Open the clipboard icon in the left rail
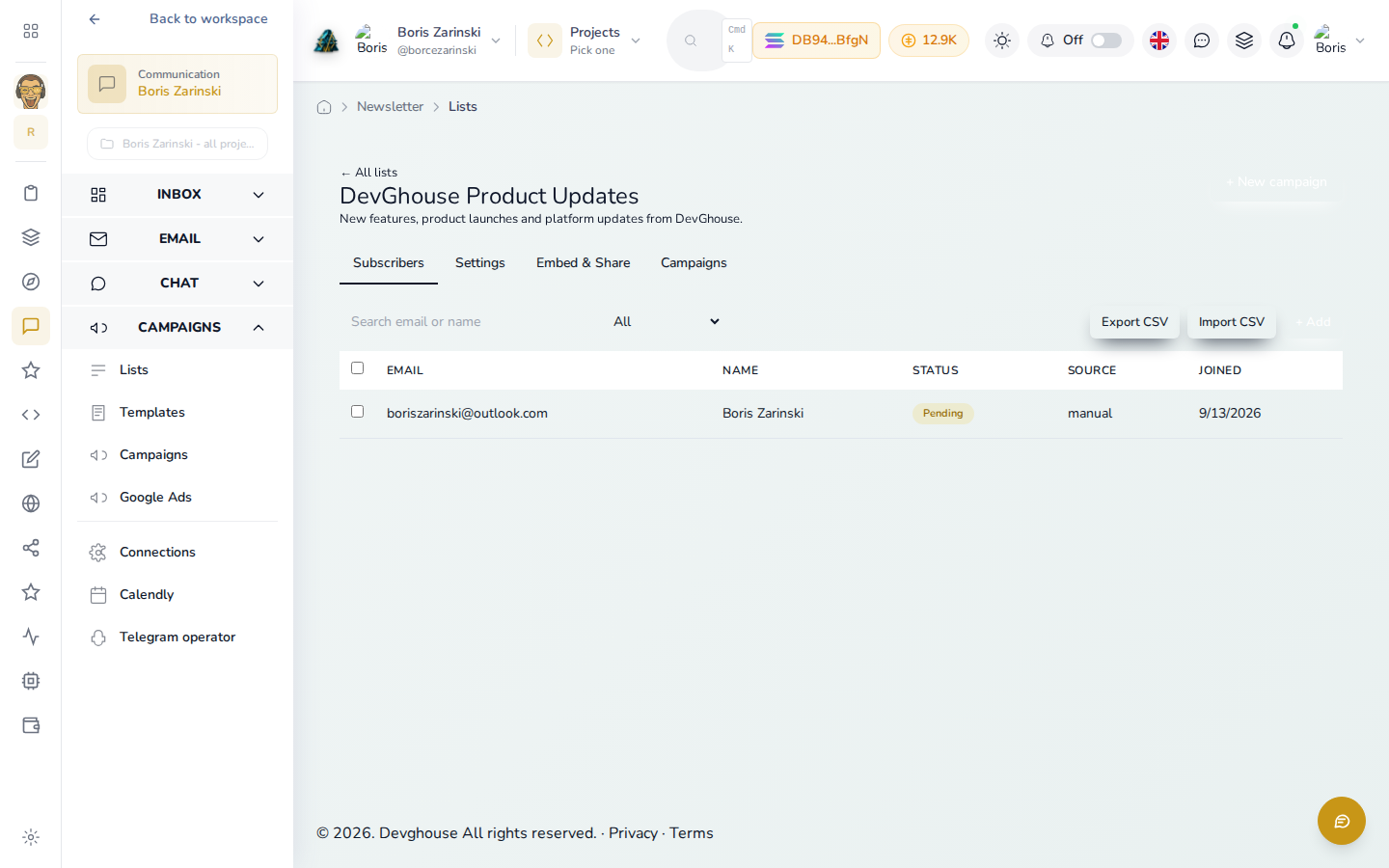The image size is (1389, 868). click(31, 193)
